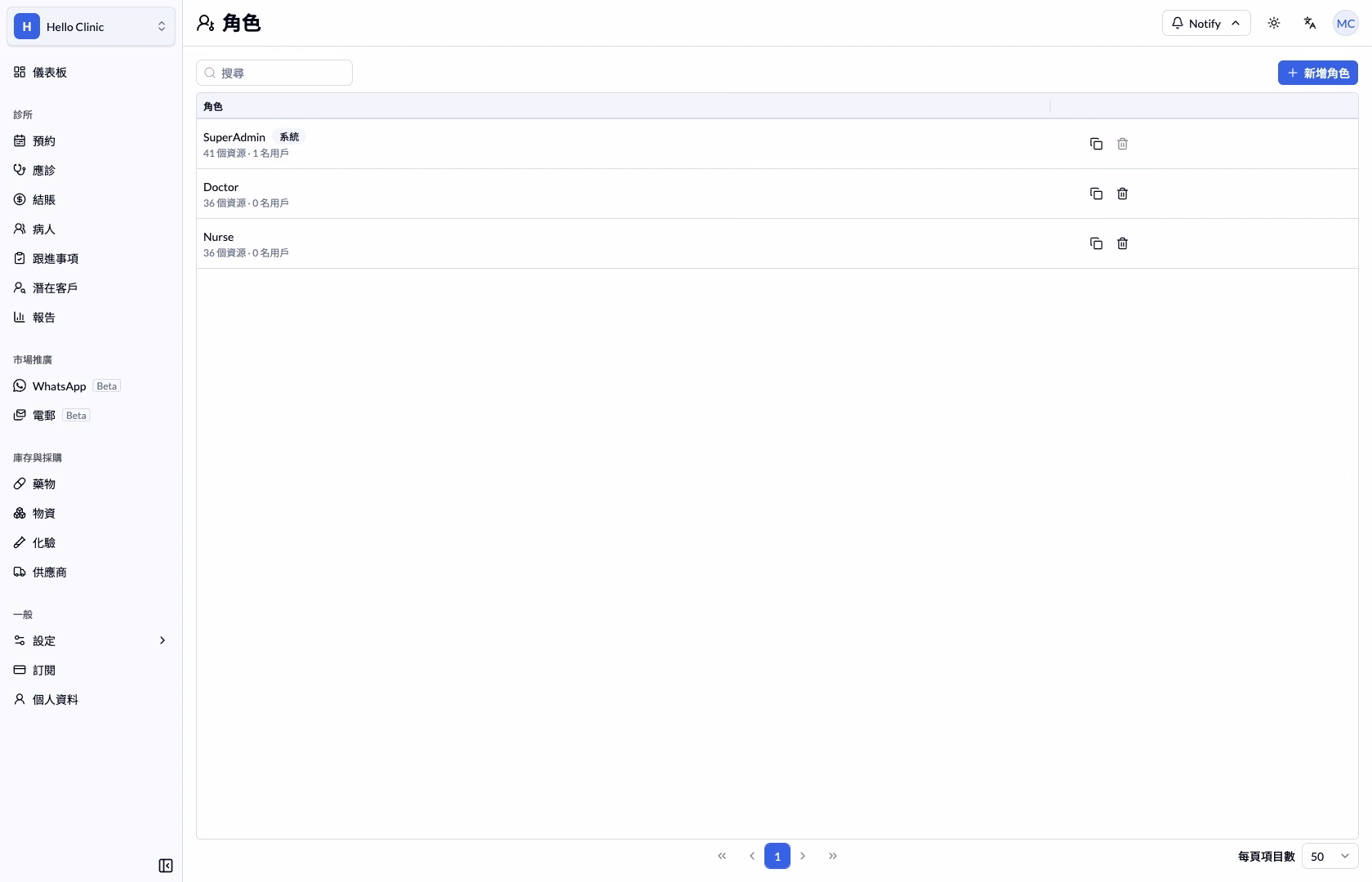Select page 1 in pagination
The image size is (1372, 882).
click(x=777, y=856)
